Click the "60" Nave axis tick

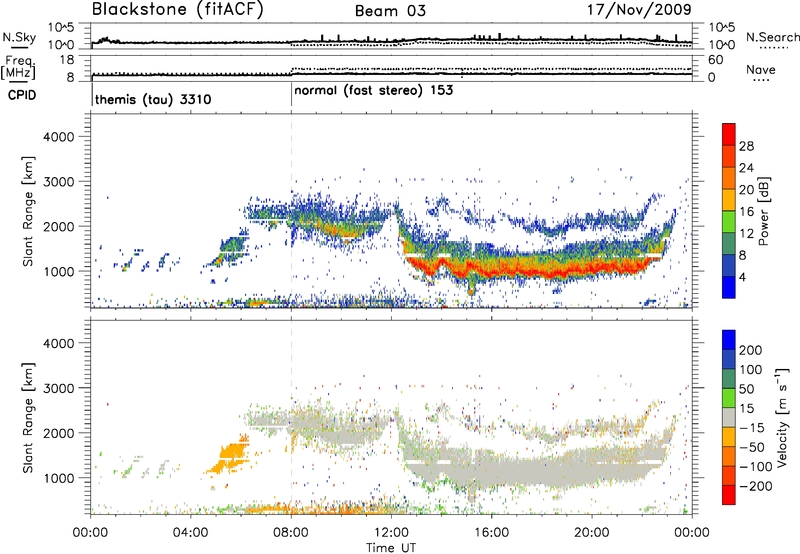[715, 60]
